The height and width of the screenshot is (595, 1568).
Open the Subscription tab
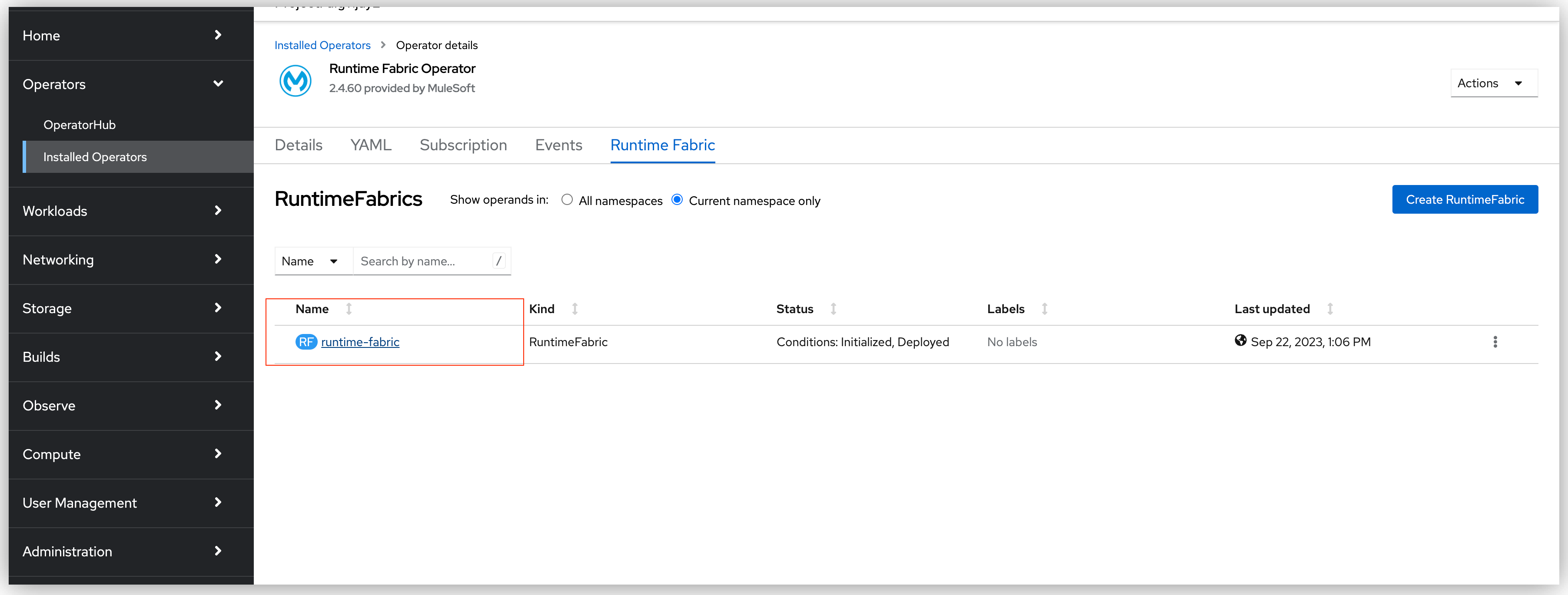(x=463, y=145)
